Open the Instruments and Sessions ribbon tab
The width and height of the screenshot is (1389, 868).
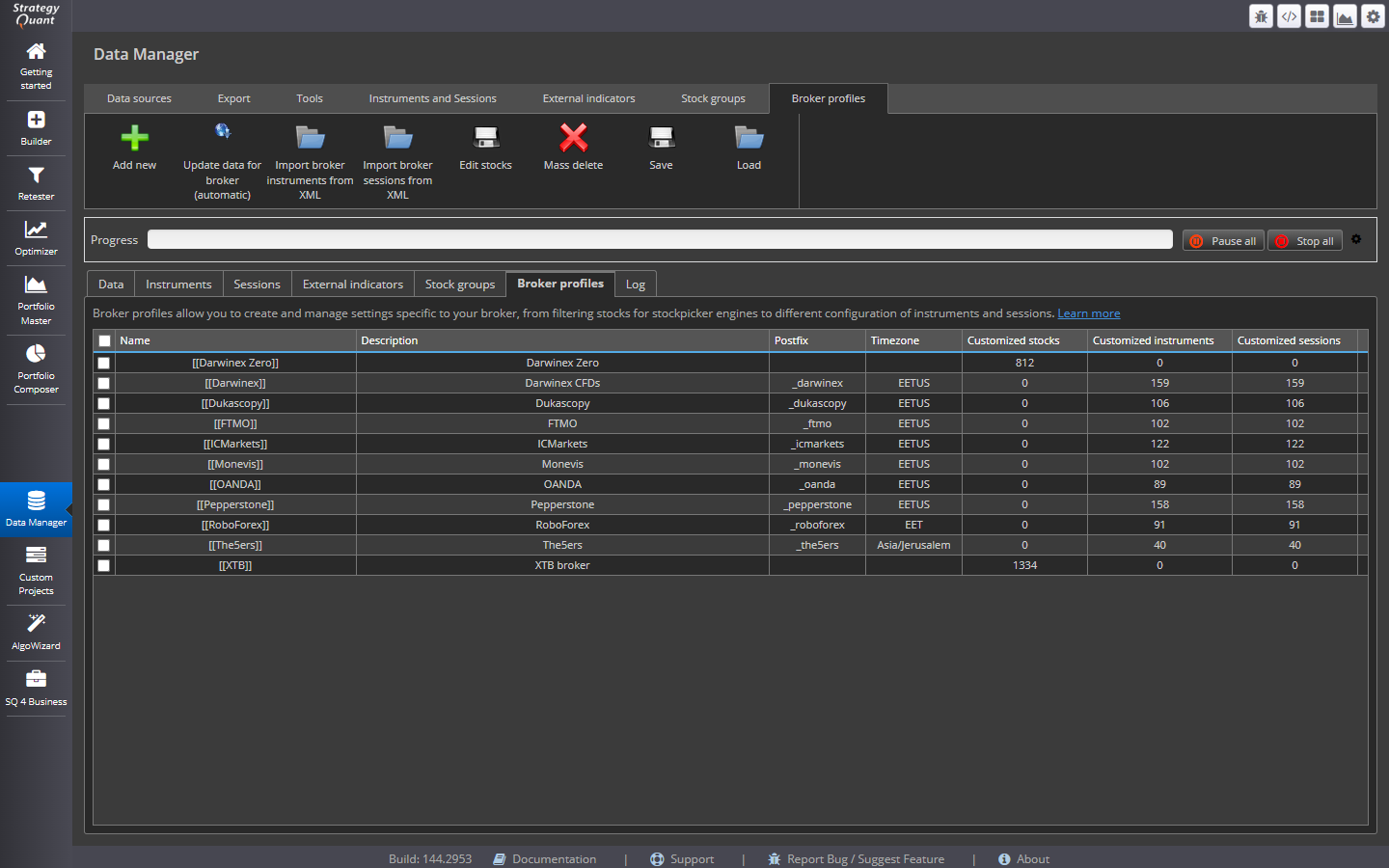click(x=432, y=98)
